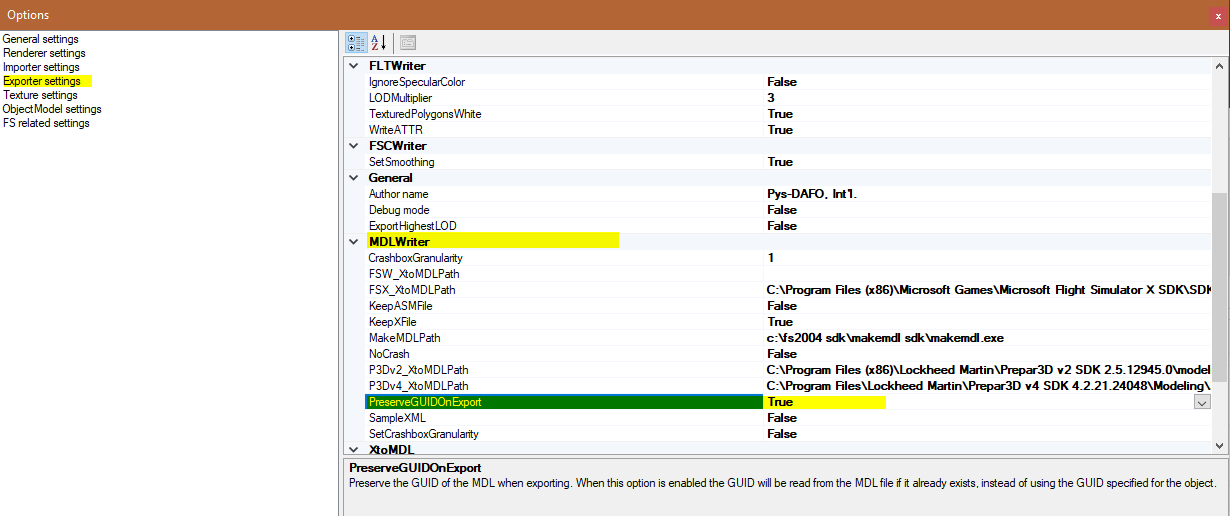Collapse the FSCWriter category

click(x=352, y=146)
